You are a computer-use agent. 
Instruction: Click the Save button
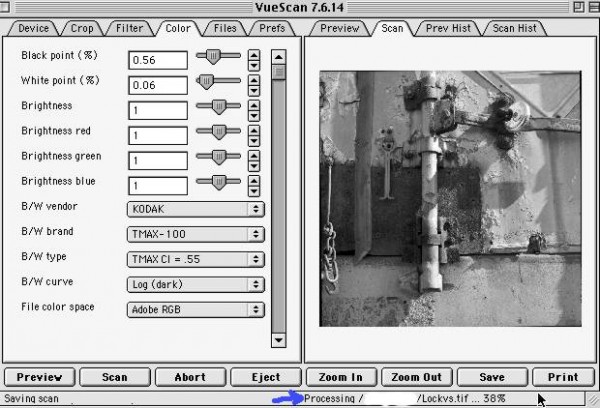pyautogui.click(x=492, y=377)
